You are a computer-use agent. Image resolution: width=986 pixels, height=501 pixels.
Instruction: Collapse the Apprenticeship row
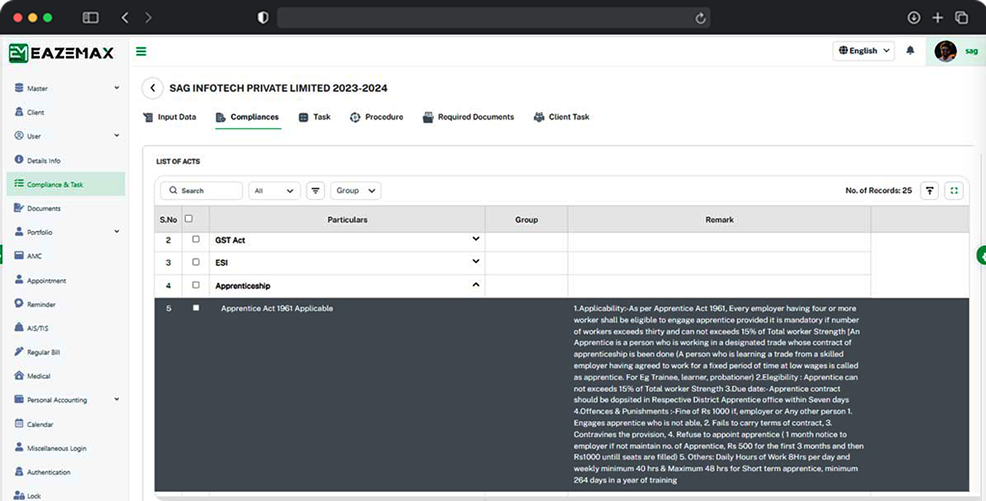tap(475, 285)
